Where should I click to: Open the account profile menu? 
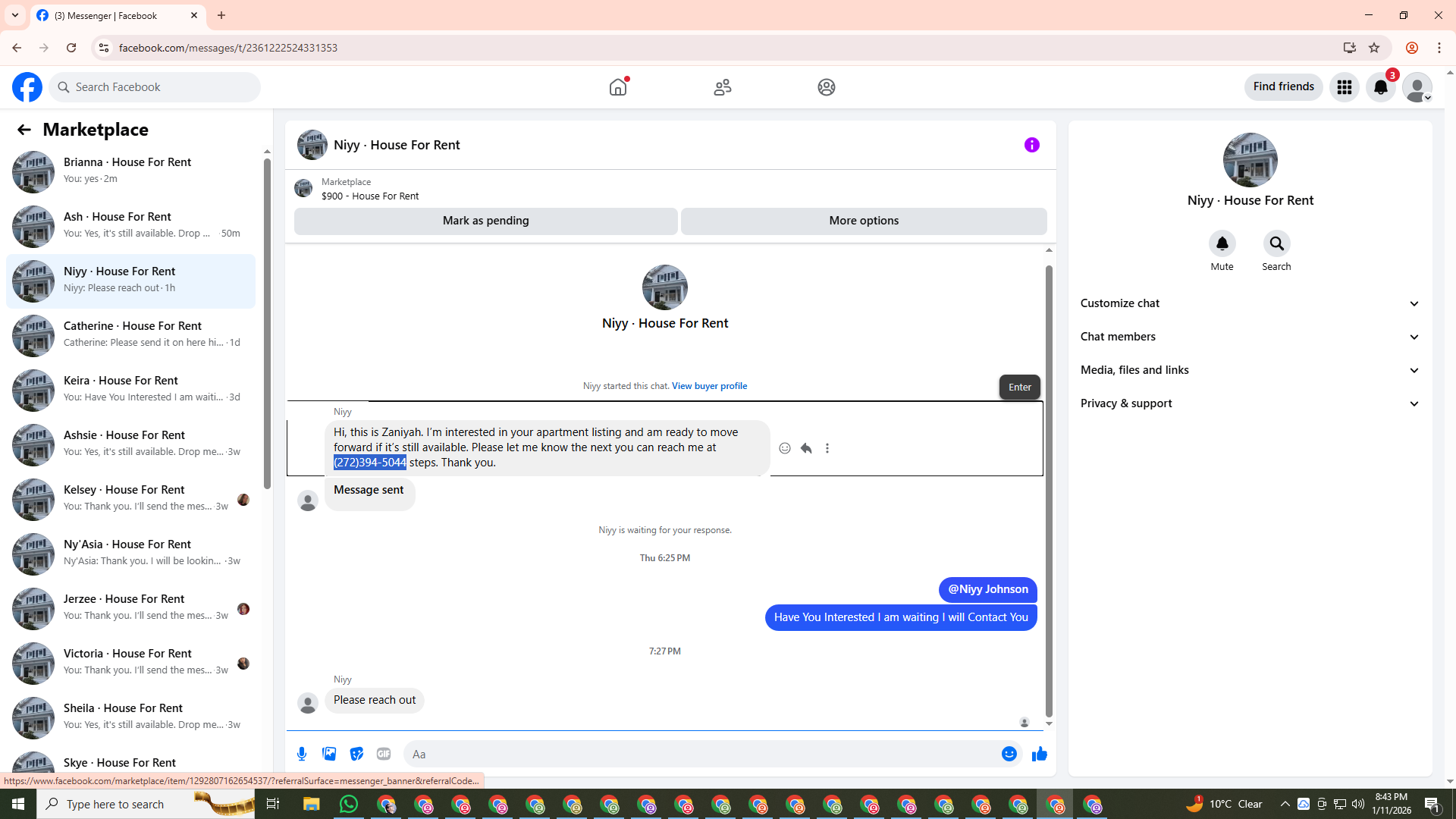[1417, 87]
